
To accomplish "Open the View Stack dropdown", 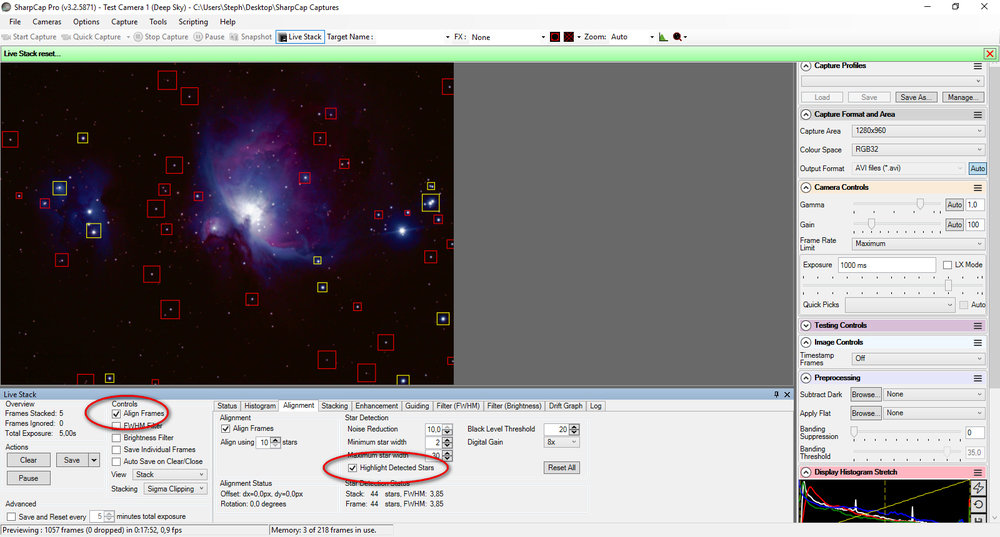I will tap(169, 474).
